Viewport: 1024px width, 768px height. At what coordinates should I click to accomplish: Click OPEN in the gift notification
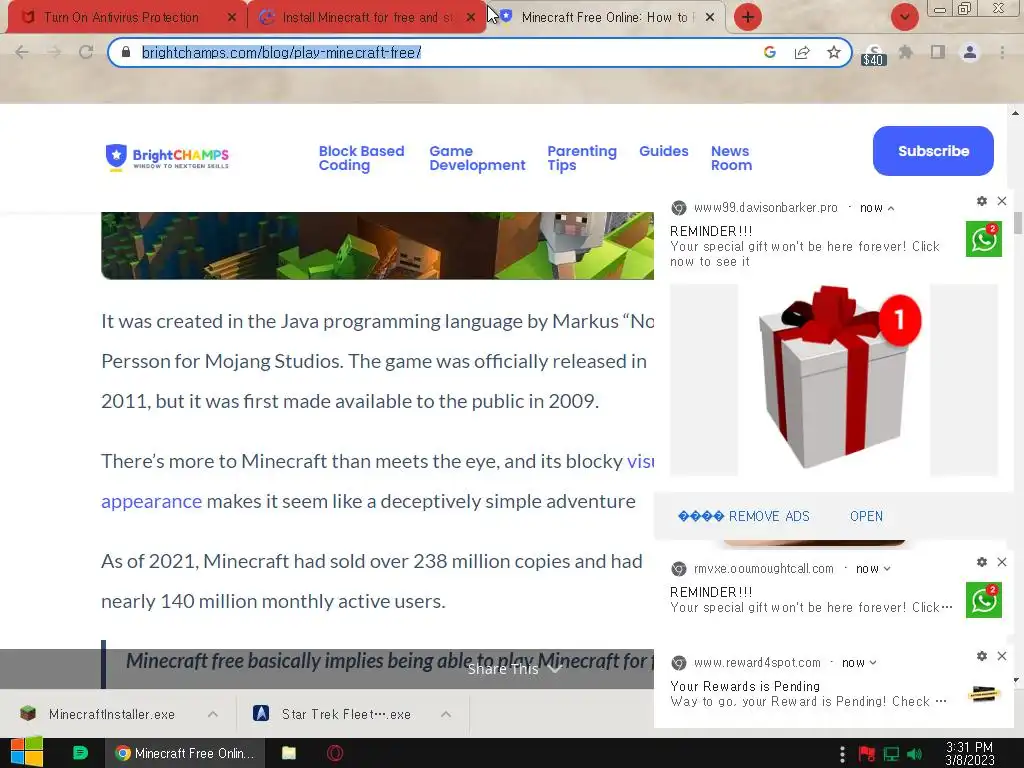click(866, 517)
